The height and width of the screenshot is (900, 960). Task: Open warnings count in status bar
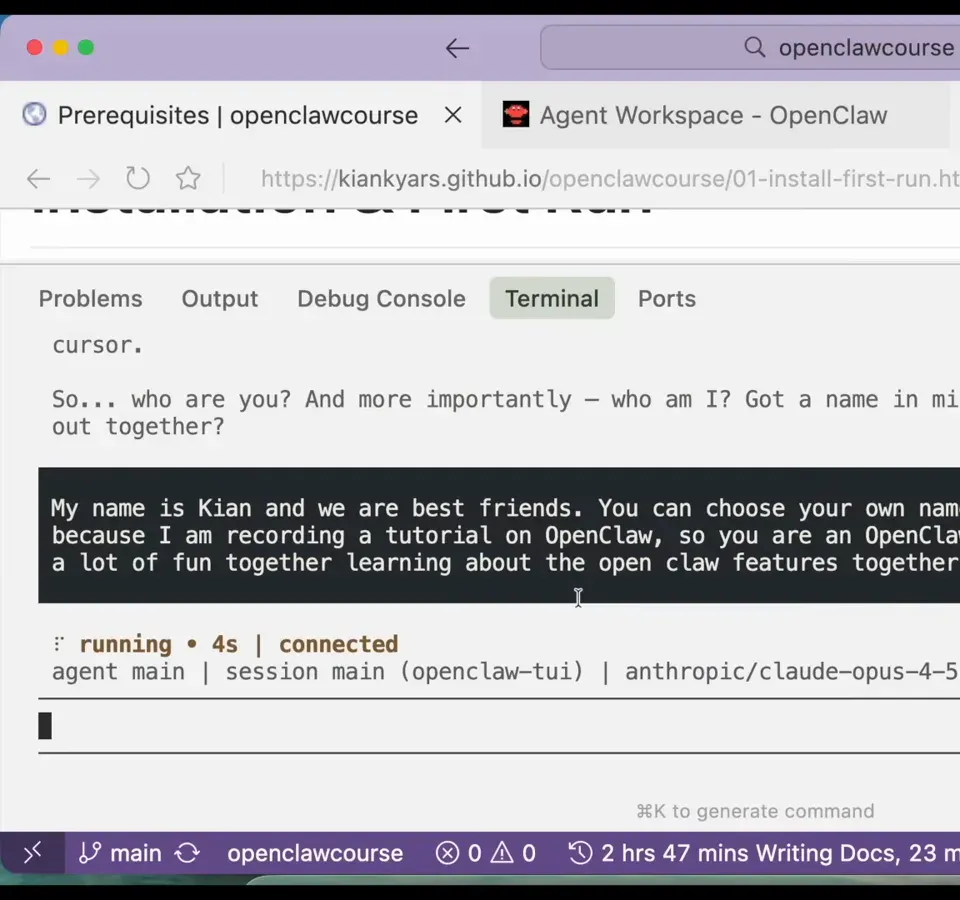513,853
